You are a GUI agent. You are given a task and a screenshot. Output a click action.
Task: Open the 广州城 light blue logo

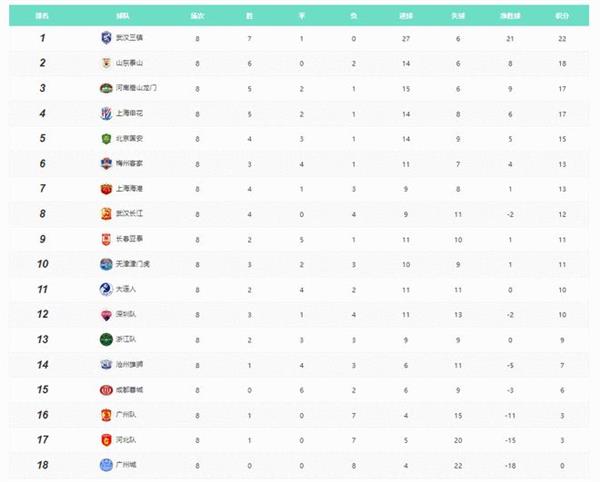click(x=106, y=465)
